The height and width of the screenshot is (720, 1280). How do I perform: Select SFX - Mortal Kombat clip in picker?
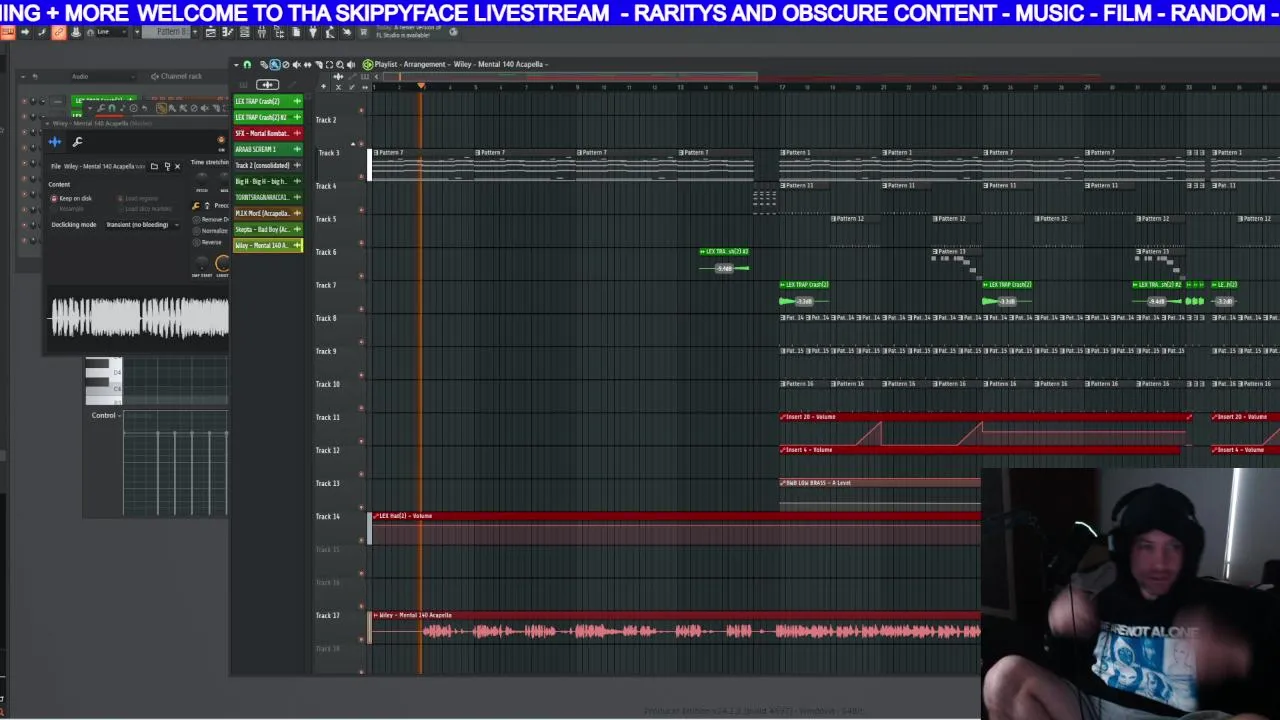(268, 133)
